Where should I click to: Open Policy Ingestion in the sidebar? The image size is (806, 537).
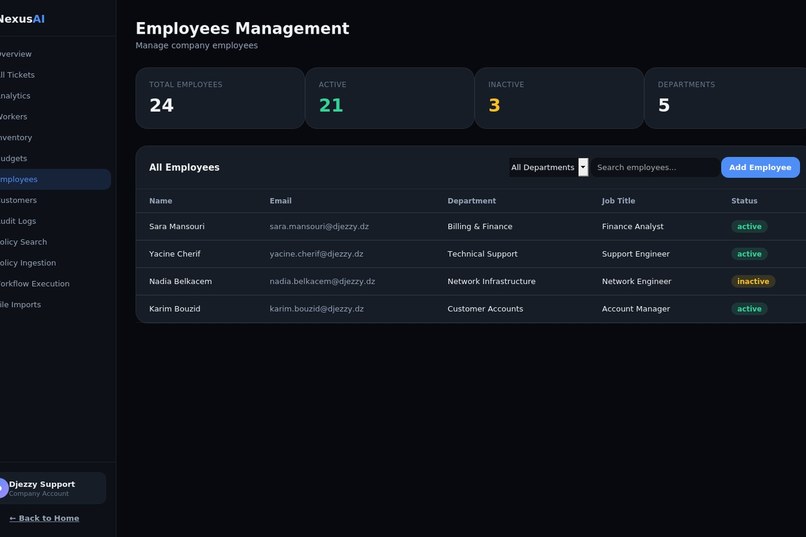point(28,263)
